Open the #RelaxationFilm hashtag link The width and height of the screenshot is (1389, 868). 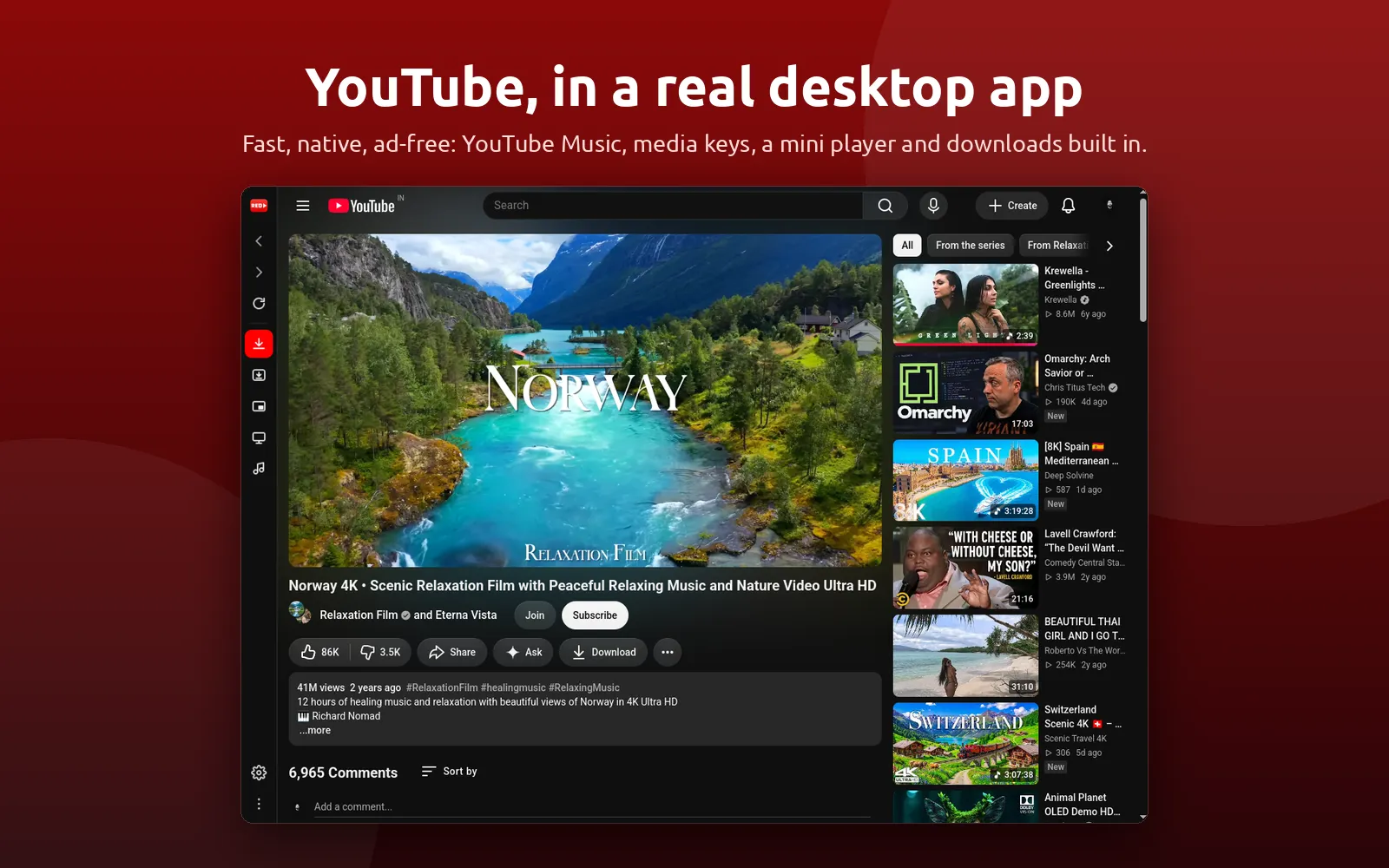coord(442,687)
